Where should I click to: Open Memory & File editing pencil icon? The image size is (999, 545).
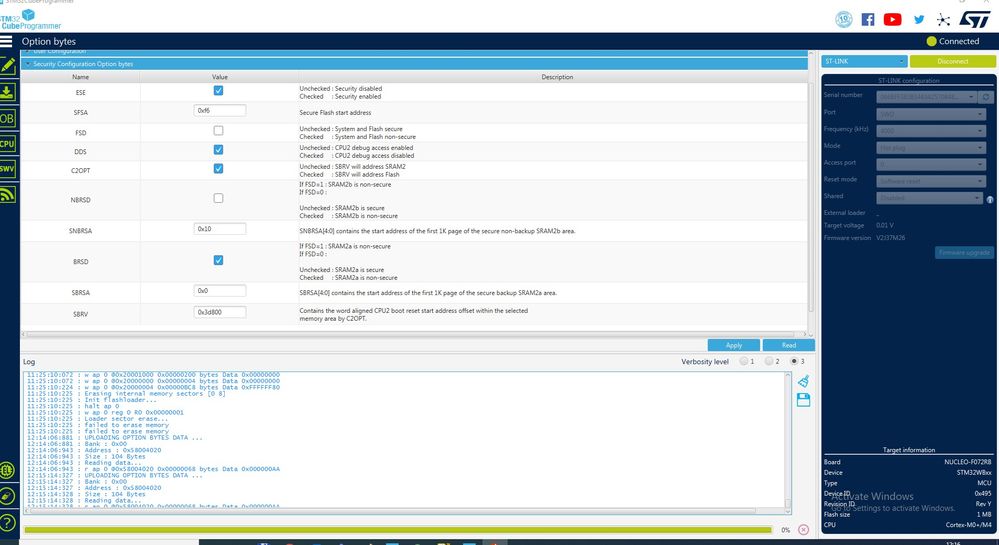8,66
